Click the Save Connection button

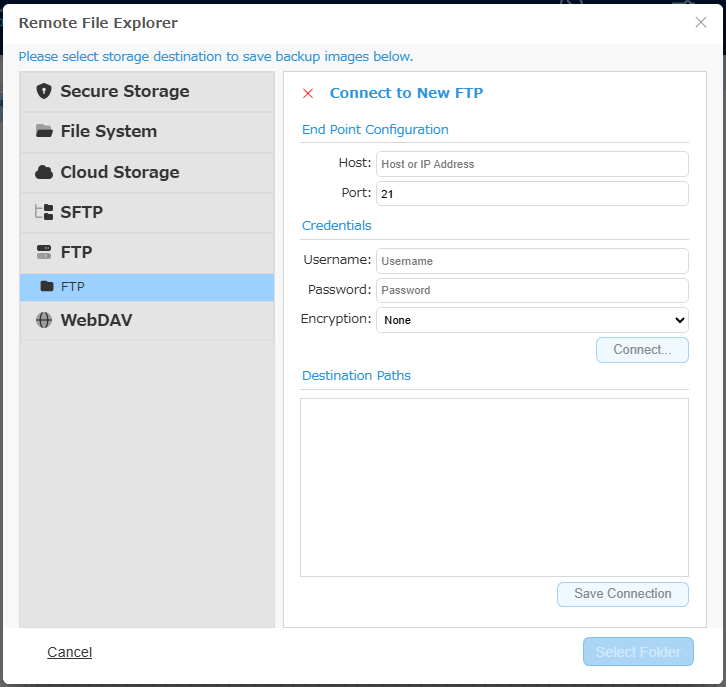tap(623, 594)
